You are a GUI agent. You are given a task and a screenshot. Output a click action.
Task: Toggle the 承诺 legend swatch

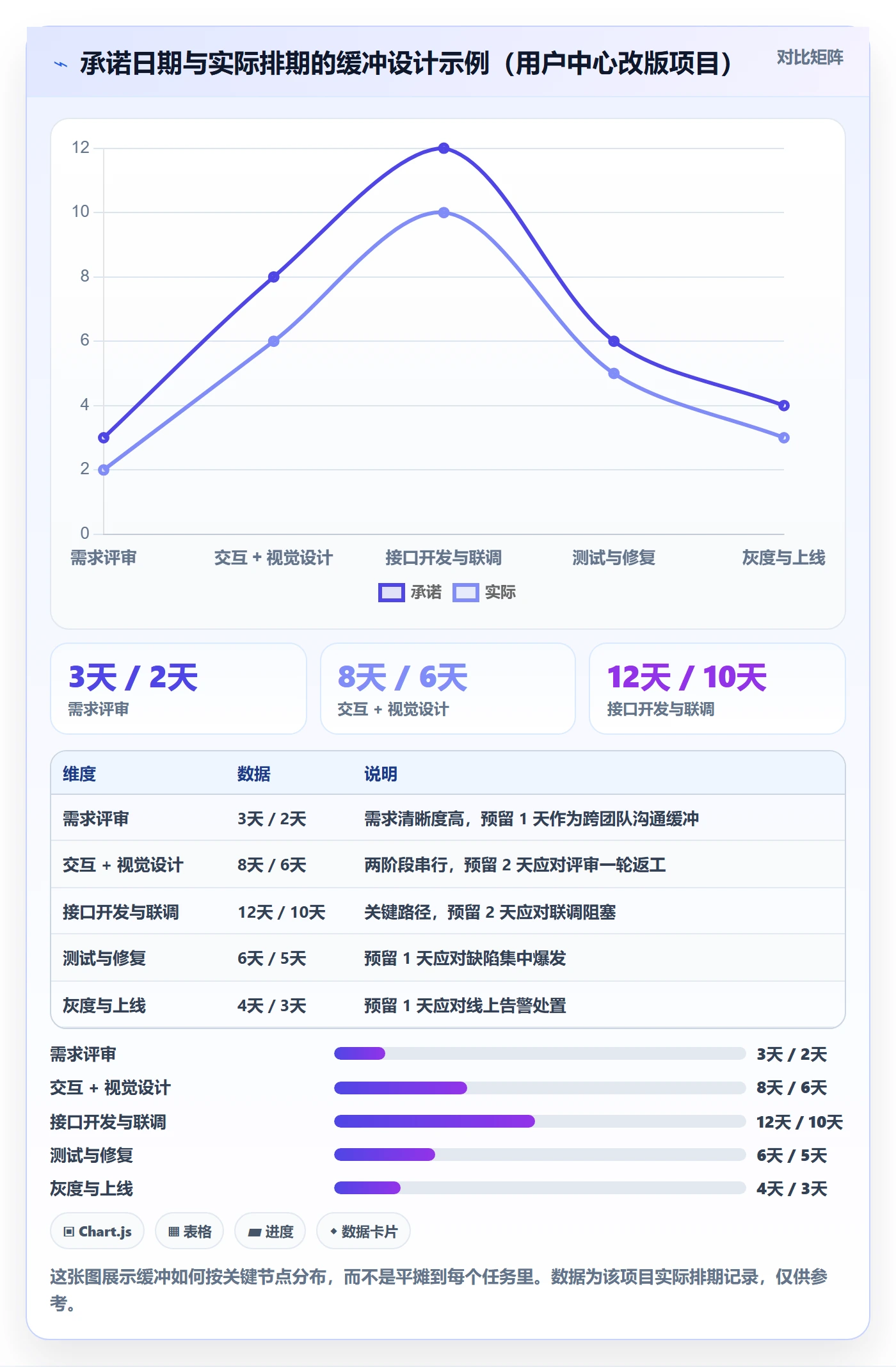click(391, 593)
